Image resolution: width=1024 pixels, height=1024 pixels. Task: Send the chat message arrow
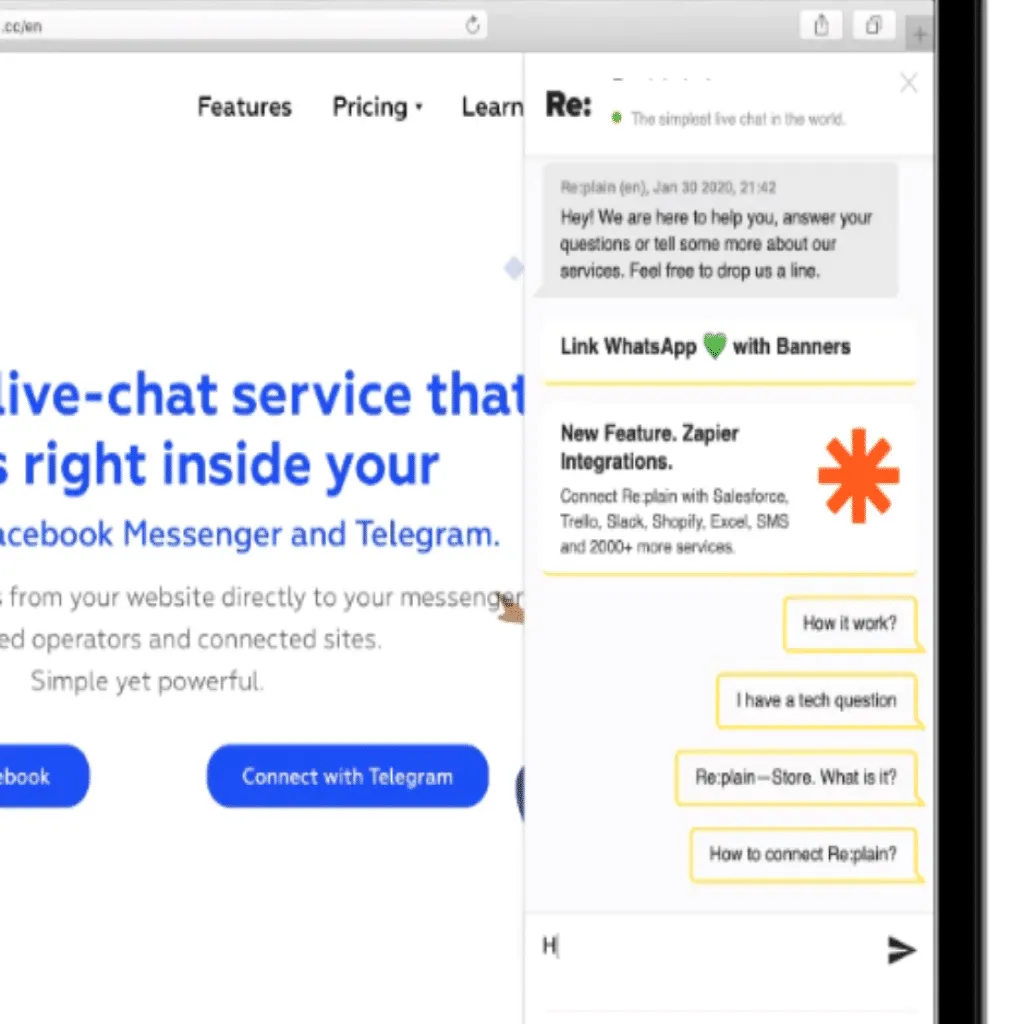(901, 950)
